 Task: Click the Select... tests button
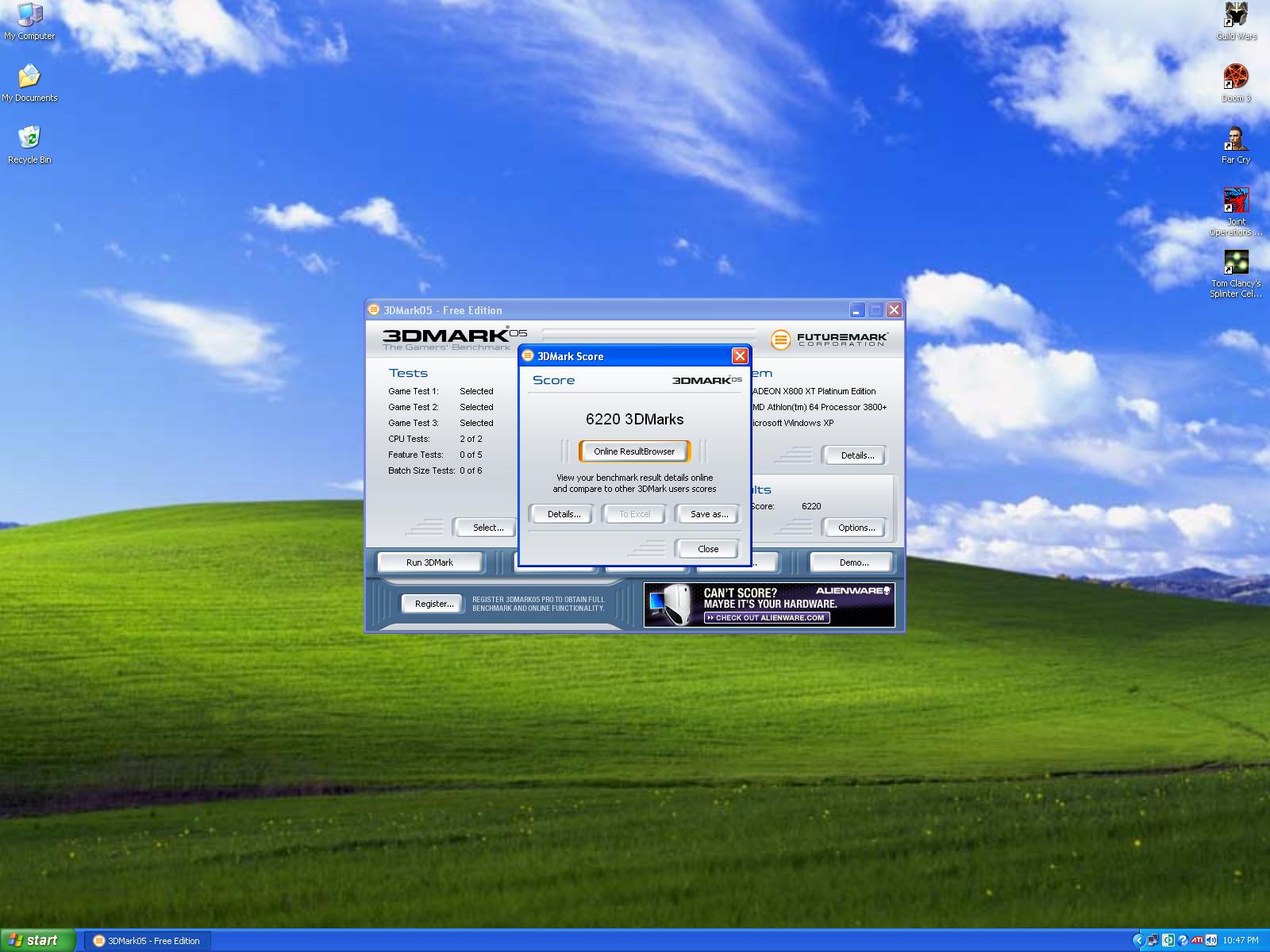click(x=487, y=528)
